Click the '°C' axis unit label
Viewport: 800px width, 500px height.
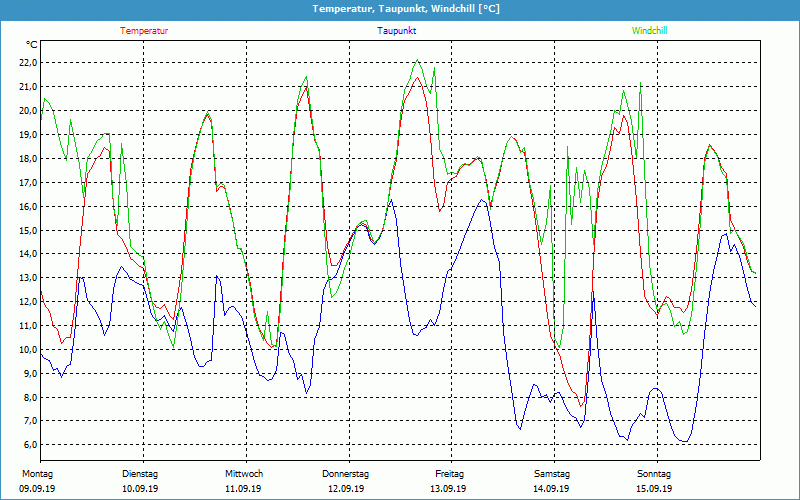point(32,45)
